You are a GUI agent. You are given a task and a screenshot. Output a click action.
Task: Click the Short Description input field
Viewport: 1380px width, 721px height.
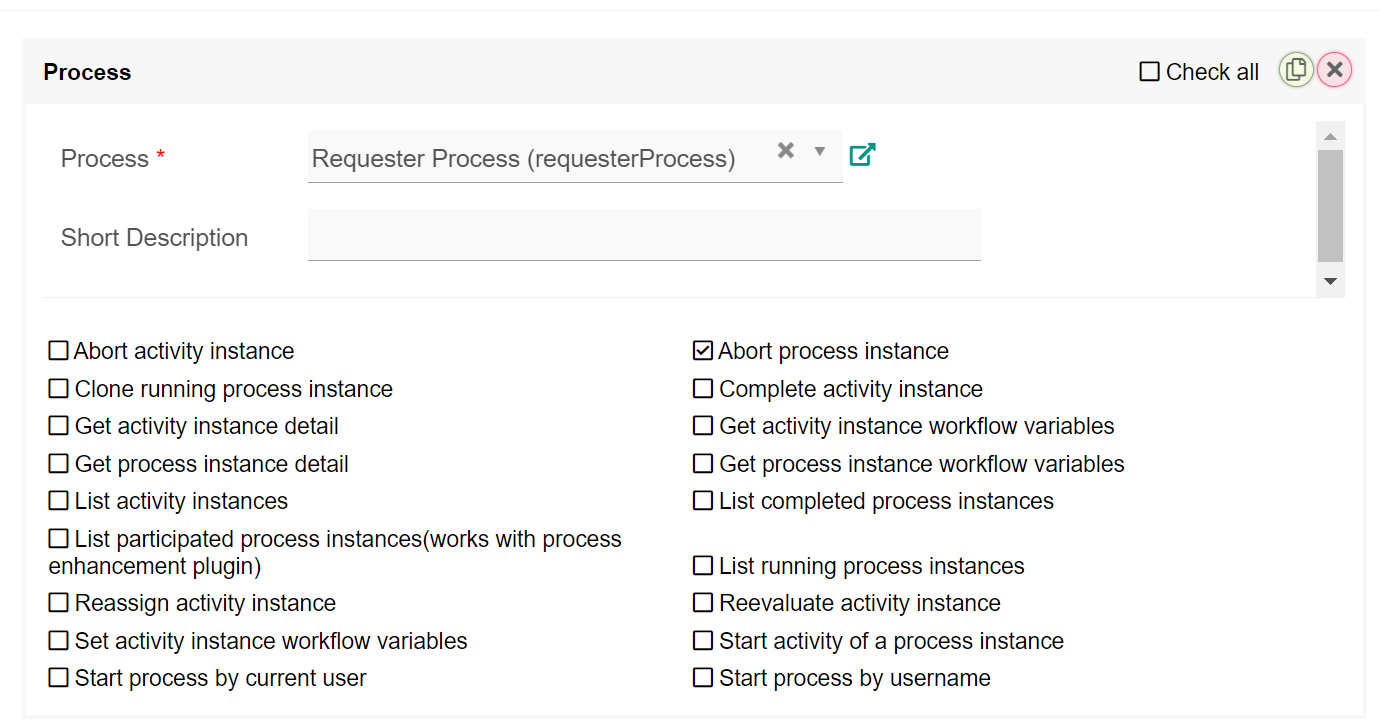pos(644,236)
